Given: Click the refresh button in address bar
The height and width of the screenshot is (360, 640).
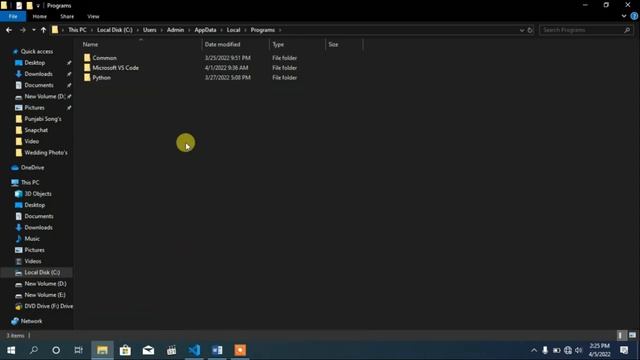Looking at the screenshot, I should point(530,30).
